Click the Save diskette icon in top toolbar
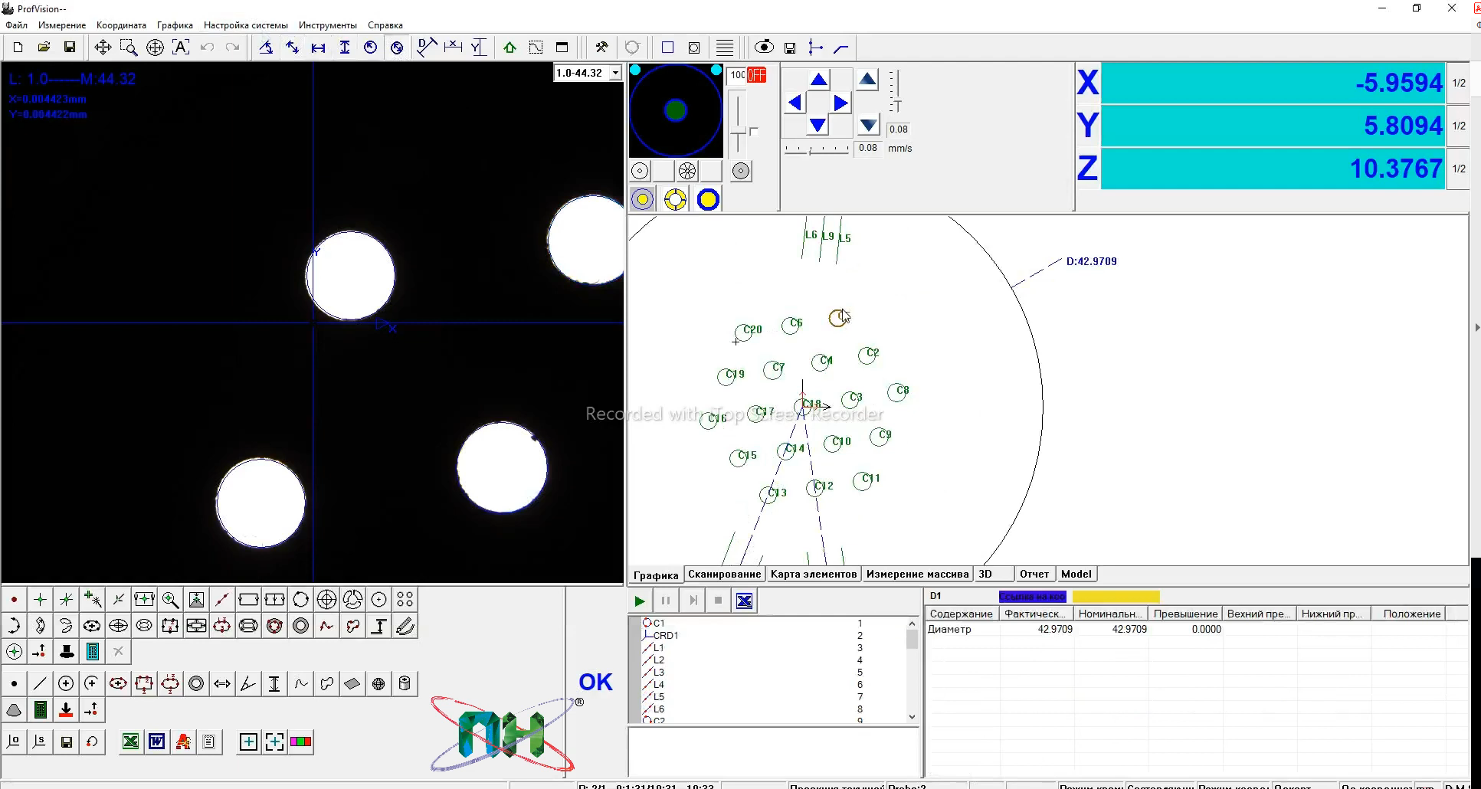The height and width of the screenshot is (789, 1481). tap(69, 47)
